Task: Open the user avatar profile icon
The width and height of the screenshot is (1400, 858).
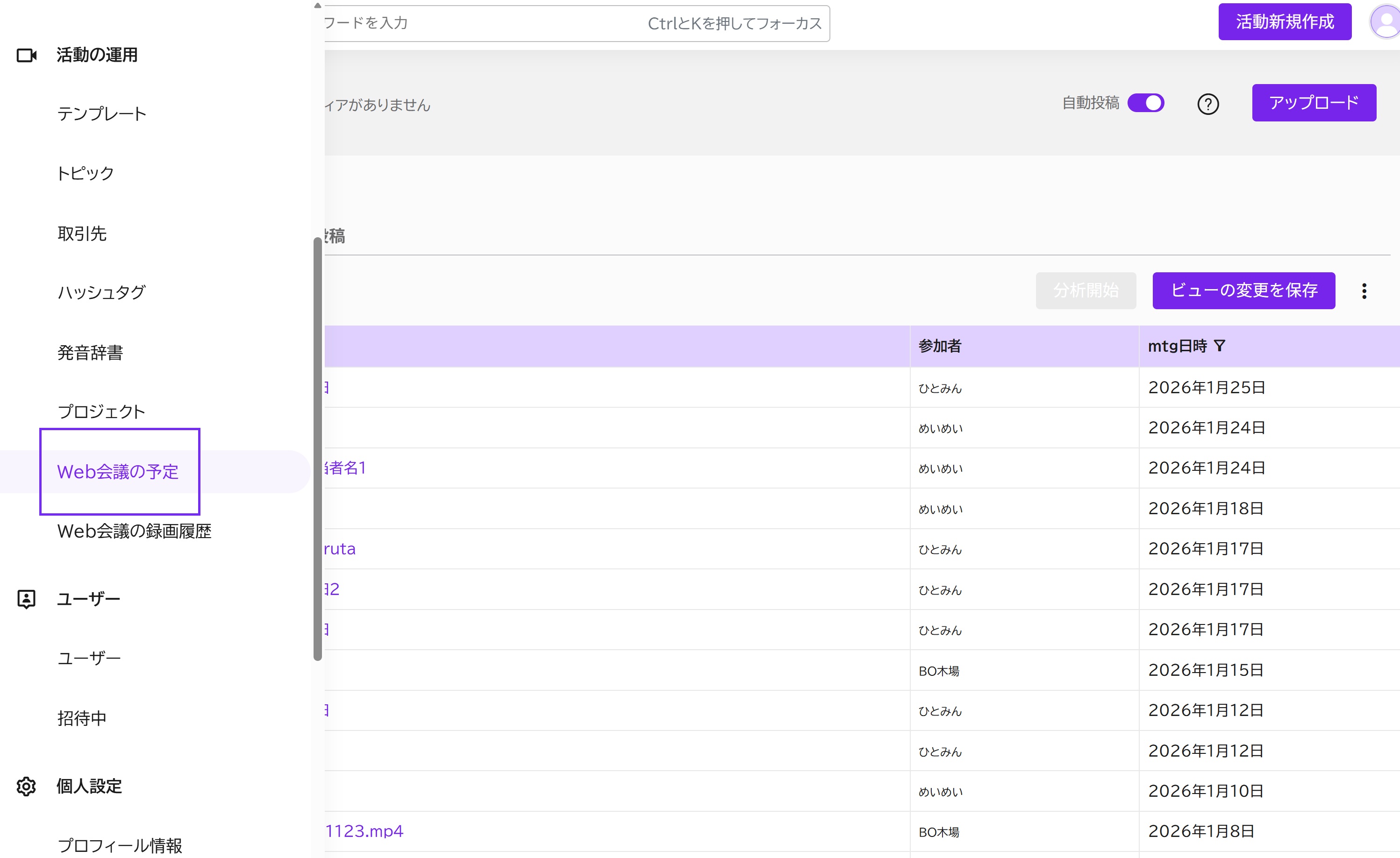Action: [1386, 22]
